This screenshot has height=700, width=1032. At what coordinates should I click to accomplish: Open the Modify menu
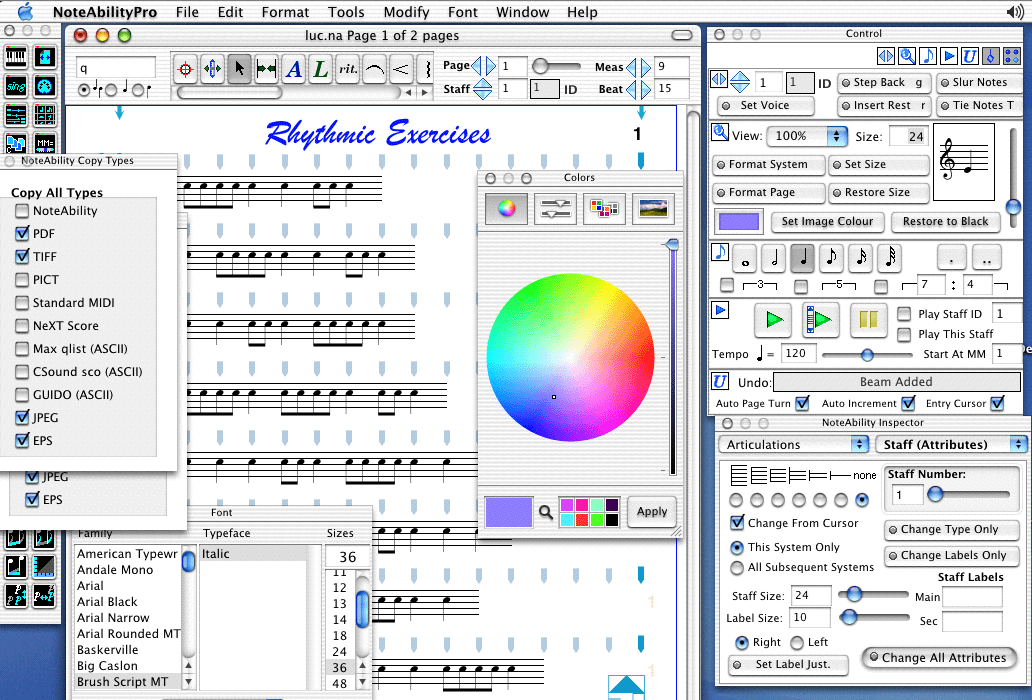coord(406,12)
